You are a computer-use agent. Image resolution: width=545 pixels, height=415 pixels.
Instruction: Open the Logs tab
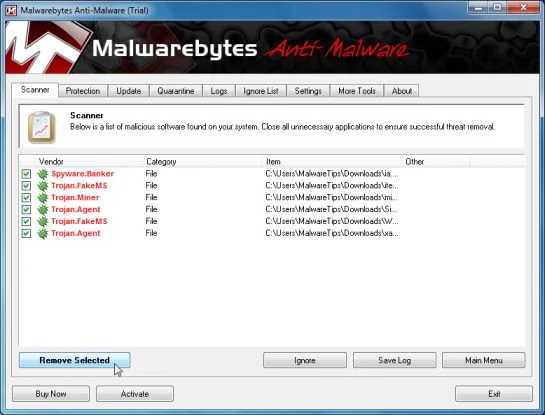tap(219, 91)
